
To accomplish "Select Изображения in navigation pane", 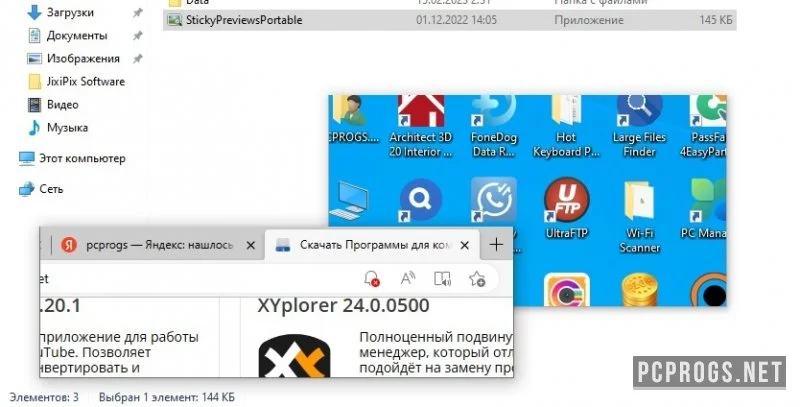I will [x=83, y=59].
